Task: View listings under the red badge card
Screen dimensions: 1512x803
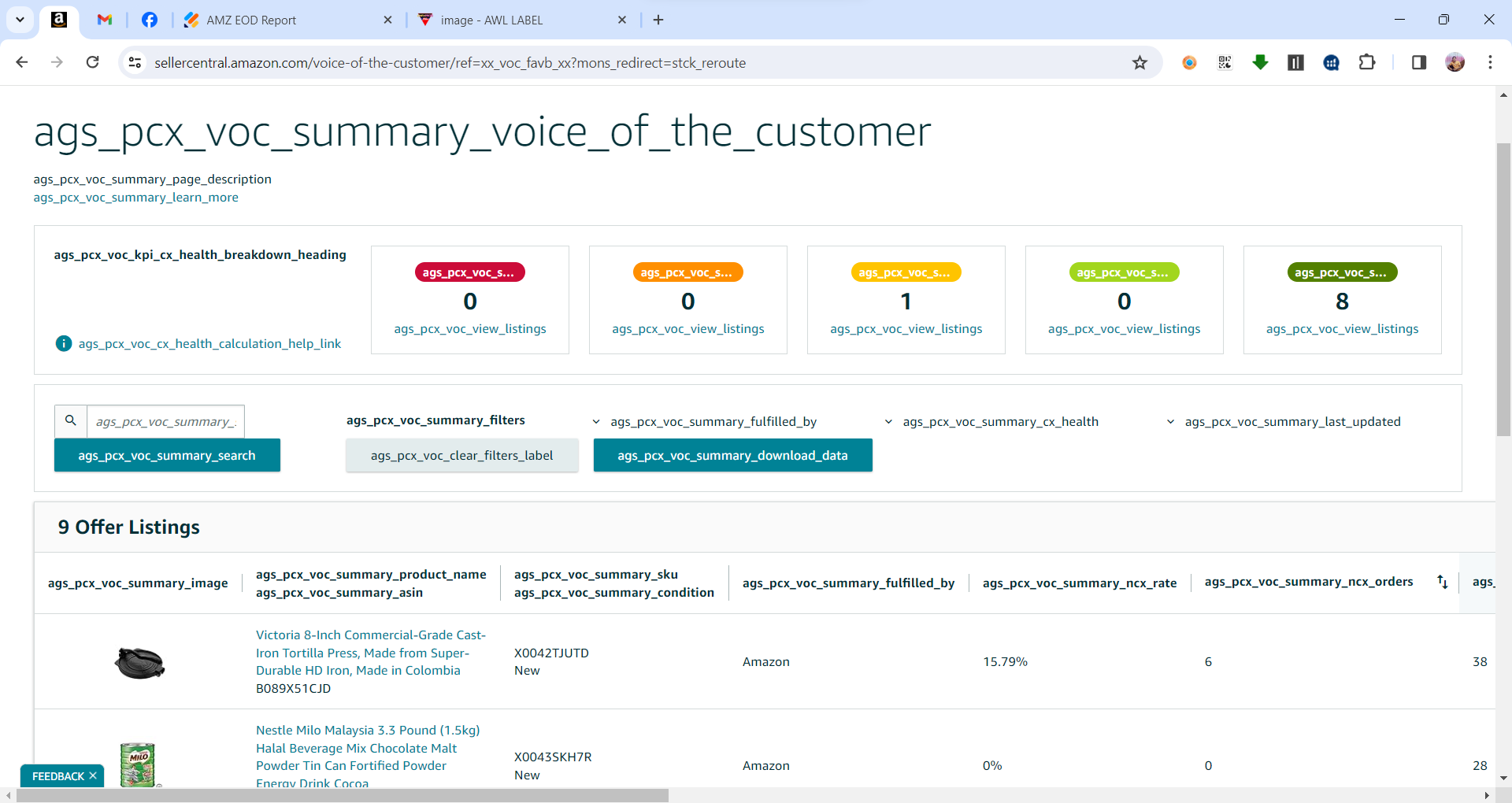Action: [470, 329]
